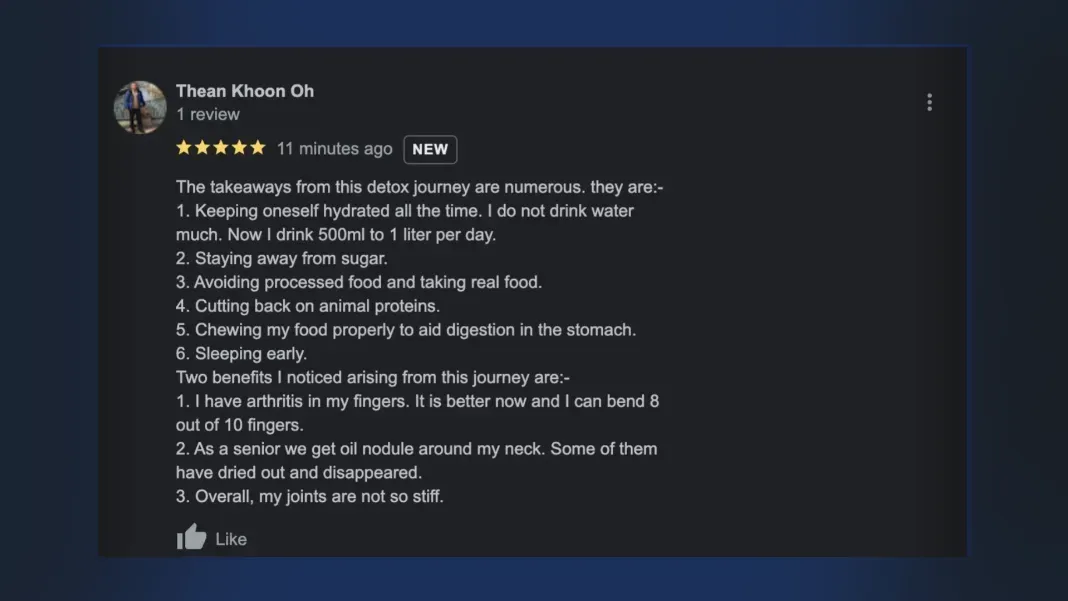Open the three-dot review options menu

(929, 102)
